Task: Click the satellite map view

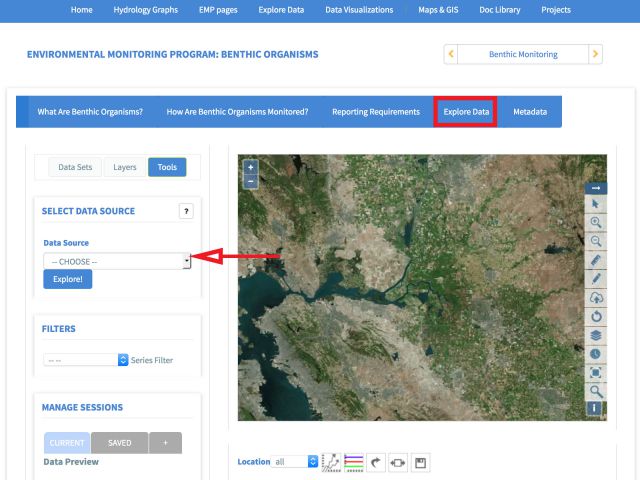Action: pos(422,287)
